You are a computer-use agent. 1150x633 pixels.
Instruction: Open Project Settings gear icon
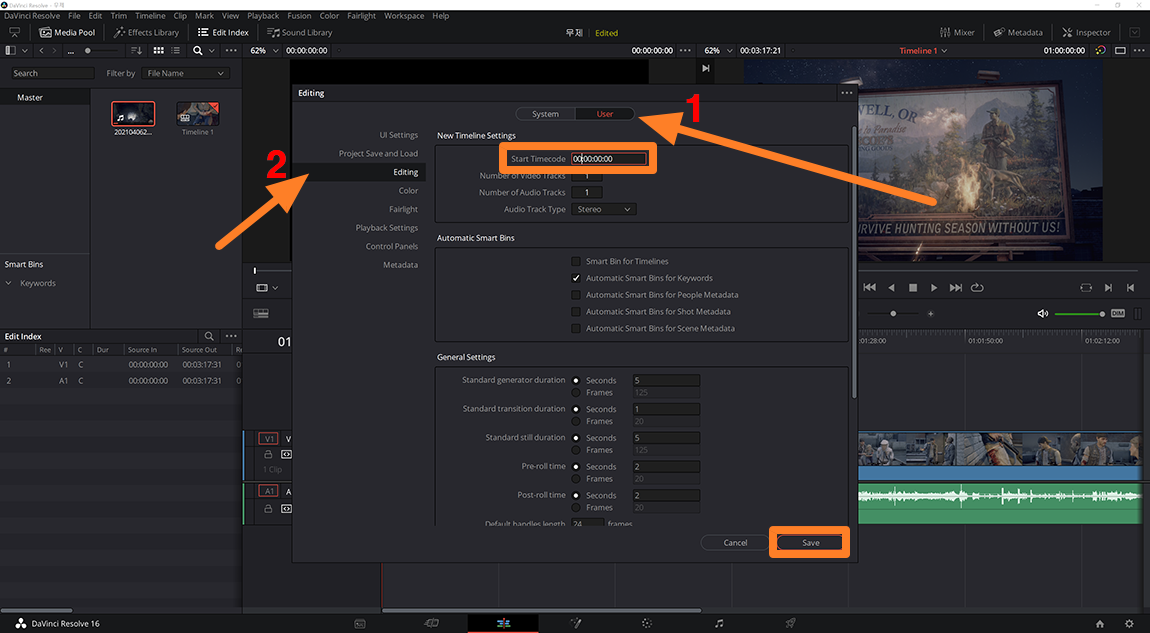(1129, 623)
